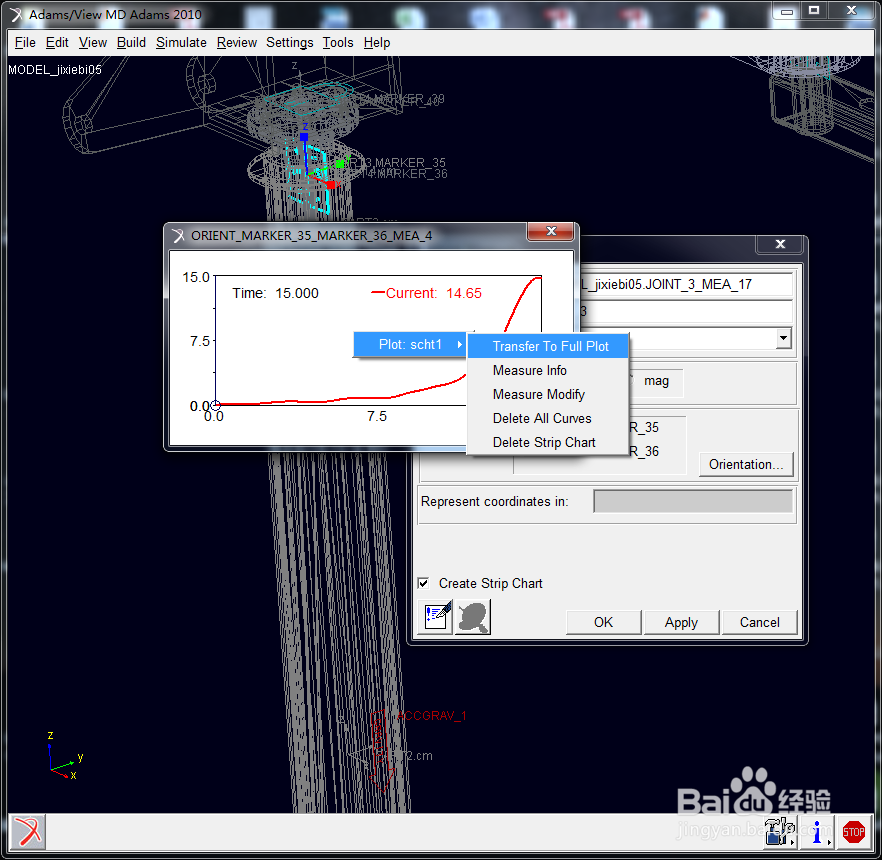Click the ACCGRAV_1 gravity icon
This screenshot has width=882, height=860.
point(381,750)
